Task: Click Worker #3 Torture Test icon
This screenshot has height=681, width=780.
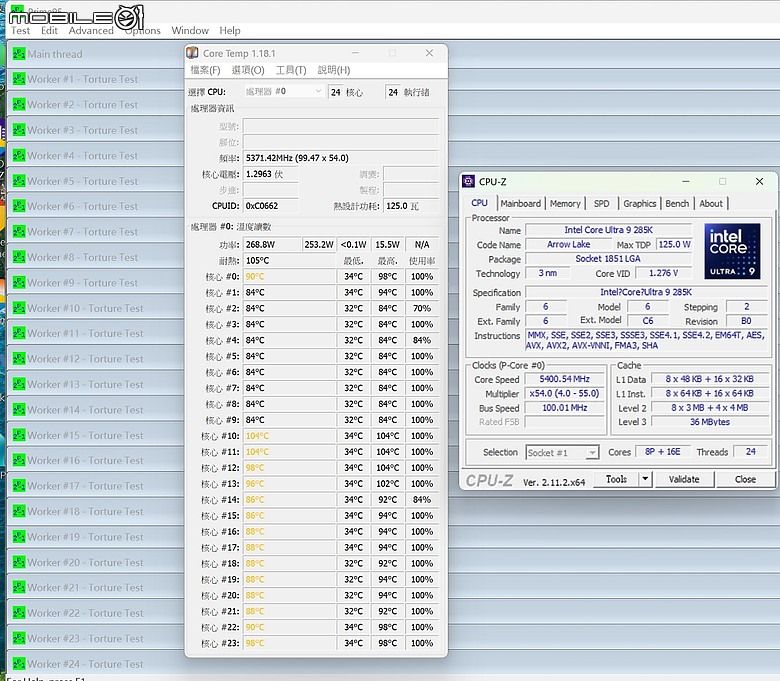Action: (x=19, y=129)
